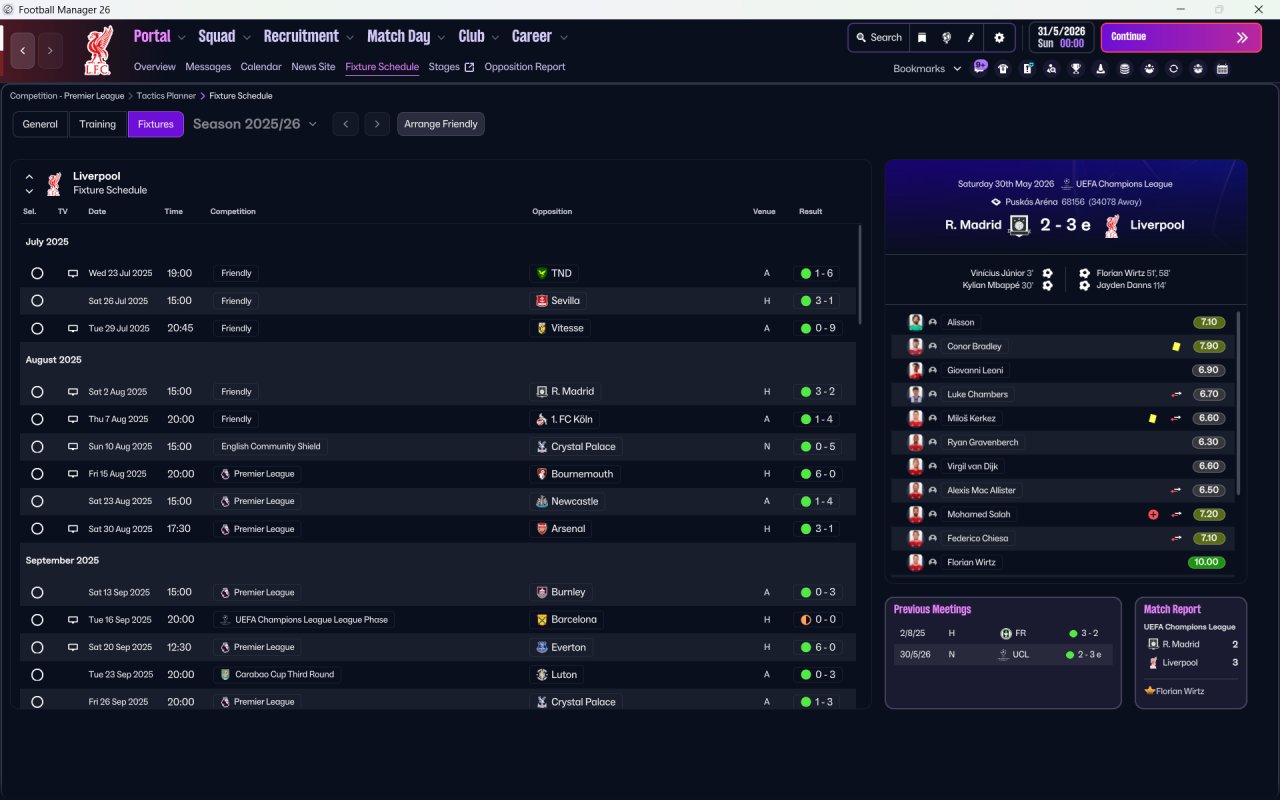
Task: Open the trophy icon in bookmarks bar
Action: pyautogui.click(x=1076, y=69)
